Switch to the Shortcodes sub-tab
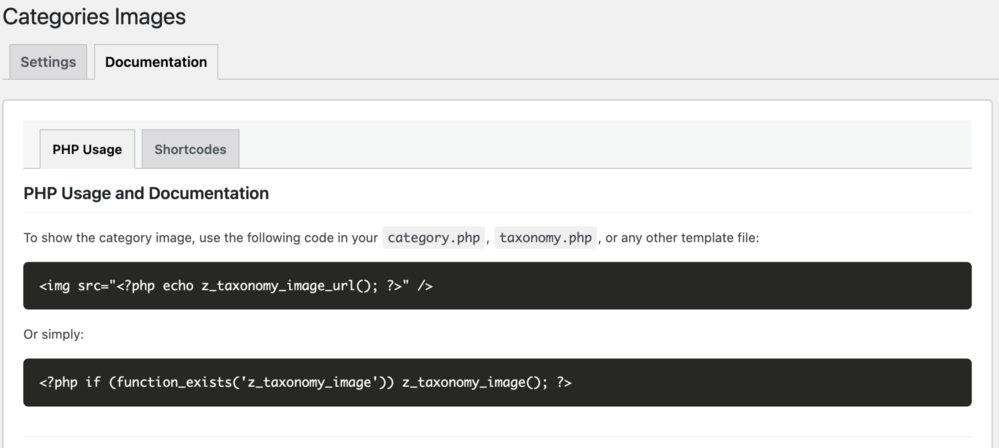The image size is (999, 448). click(x=190, y=149)
